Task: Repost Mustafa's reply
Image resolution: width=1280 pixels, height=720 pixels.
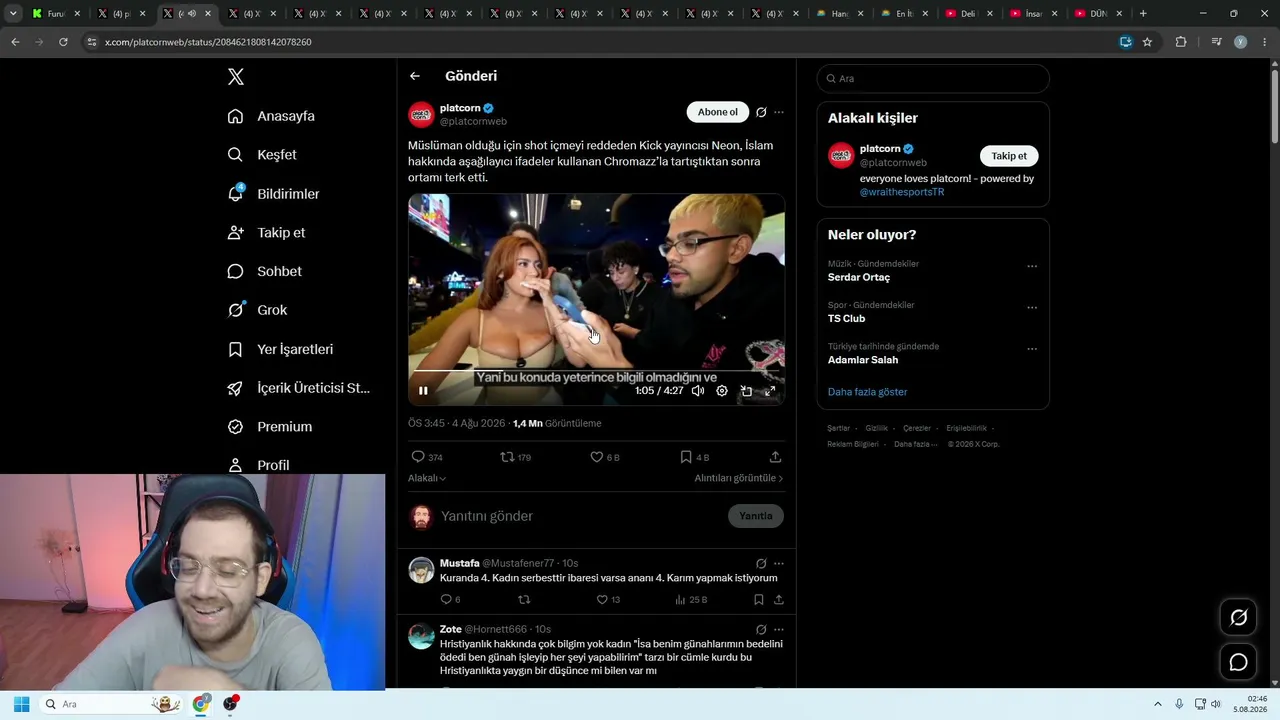Action: click(523, 600)
